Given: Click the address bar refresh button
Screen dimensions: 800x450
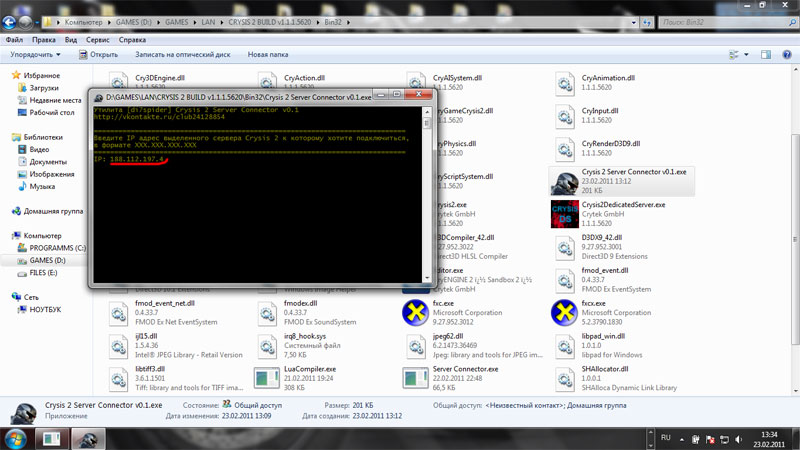Looking at the screenshot, I should 647,22.
